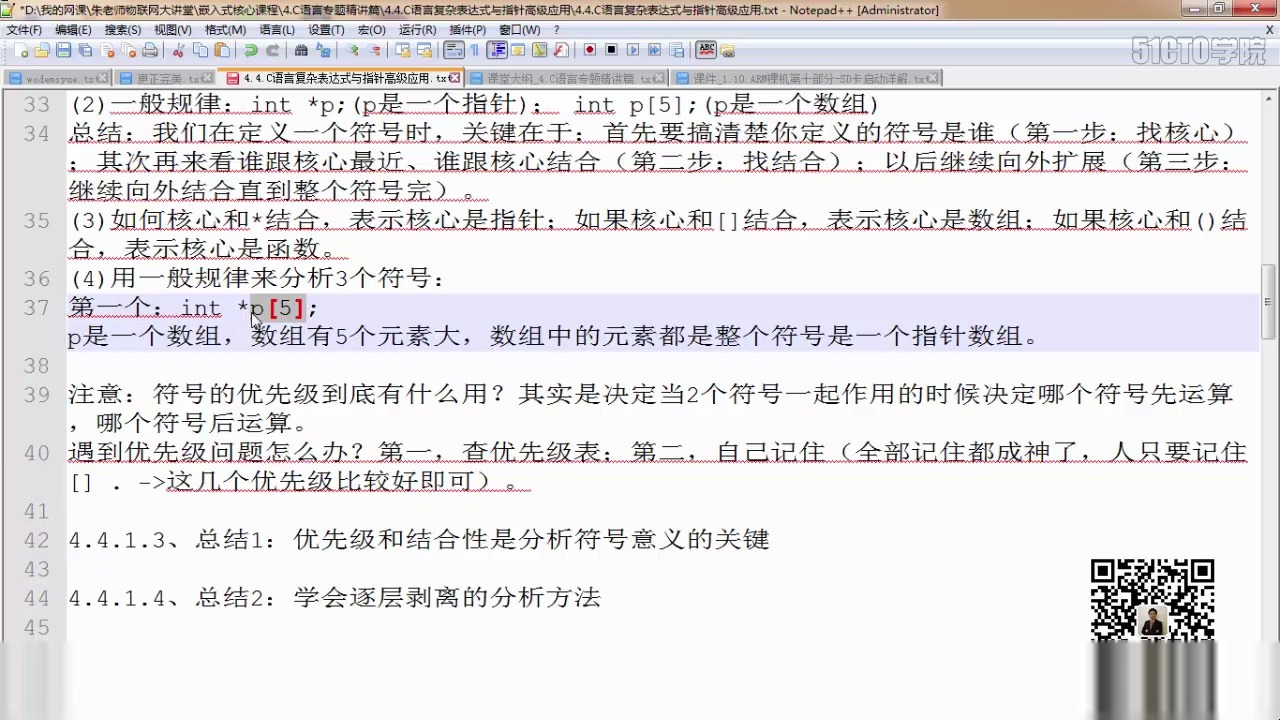Viewport: 1280px width, 720px height.
Task: Click the Copy toolbar icon
Action: coord(200,50)
